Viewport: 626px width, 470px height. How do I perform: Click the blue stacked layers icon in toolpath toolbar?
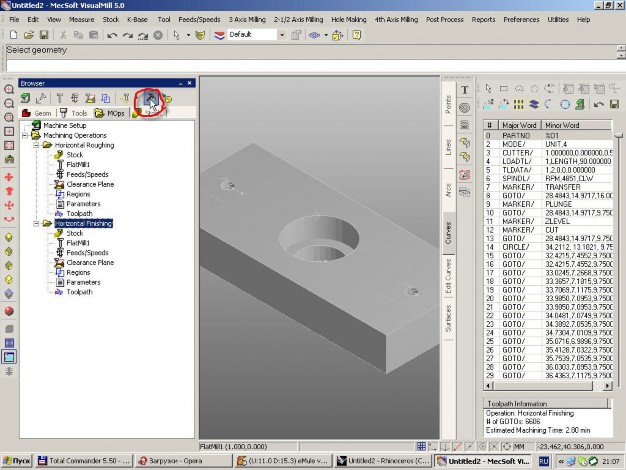click(534, 104)
